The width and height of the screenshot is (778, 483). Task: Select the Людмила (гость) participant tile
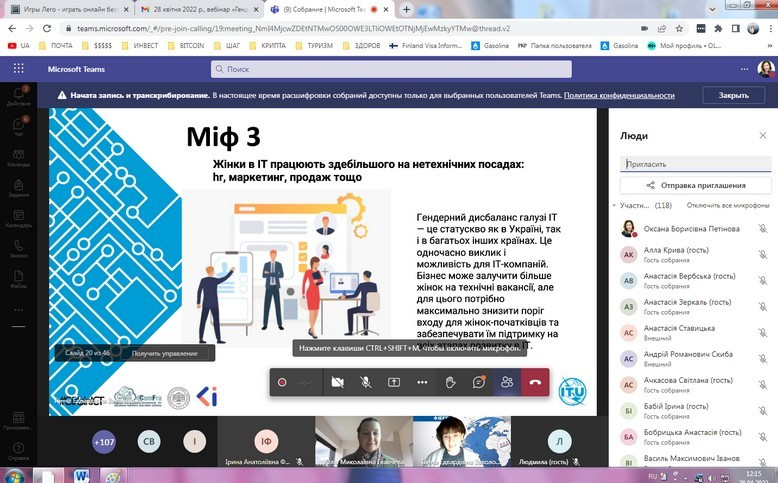coord(559,441)
